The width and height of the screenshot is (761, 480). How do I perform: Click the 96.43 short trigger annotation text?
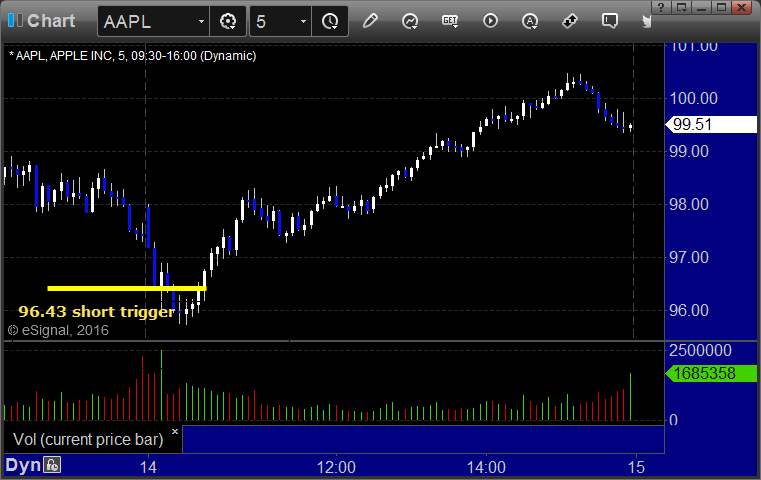(x=96, y=312)
